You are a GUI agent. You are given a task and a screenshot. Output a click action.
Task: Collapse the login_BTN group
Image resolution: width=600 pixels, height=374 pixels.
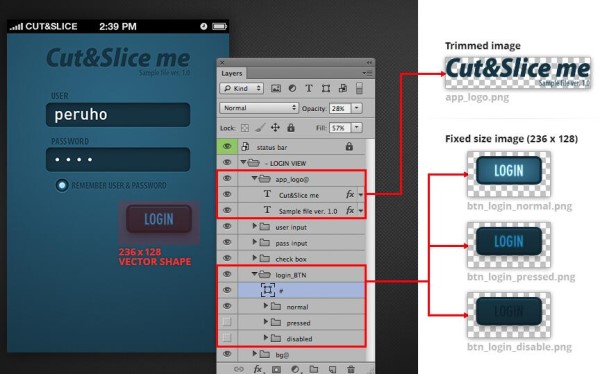coord(254,274)
